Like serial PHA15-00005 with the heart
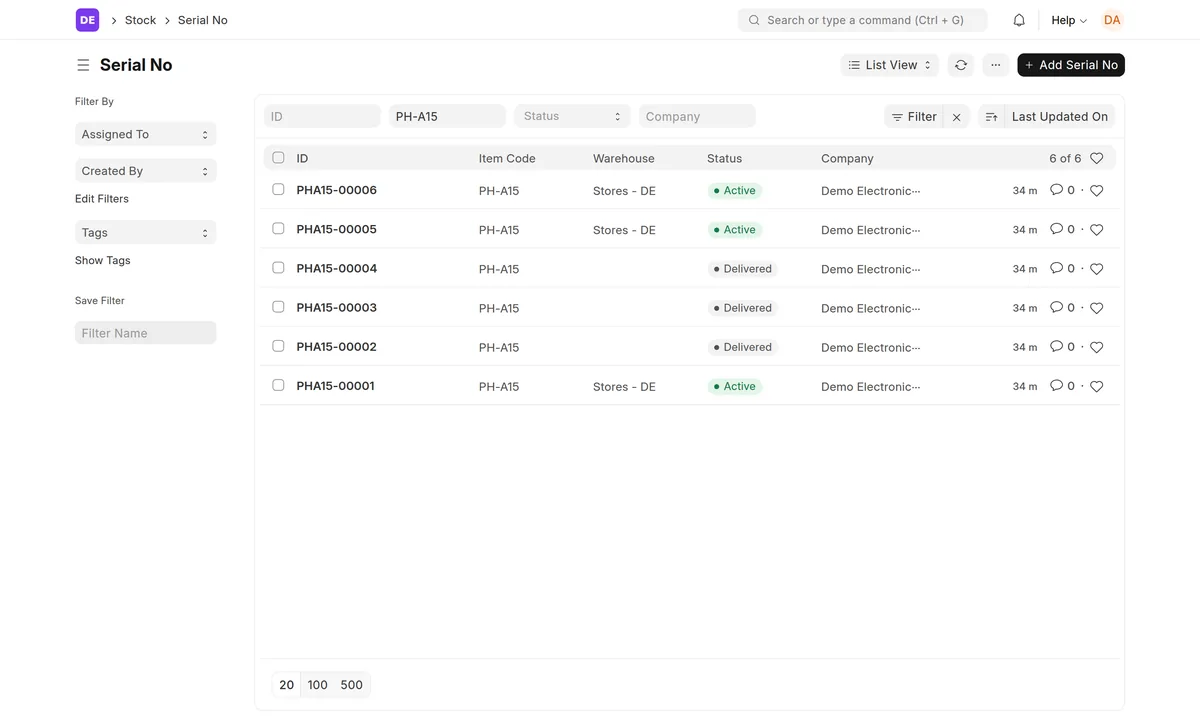The width and height of the screenshot is (1200, 720). 1096,229
